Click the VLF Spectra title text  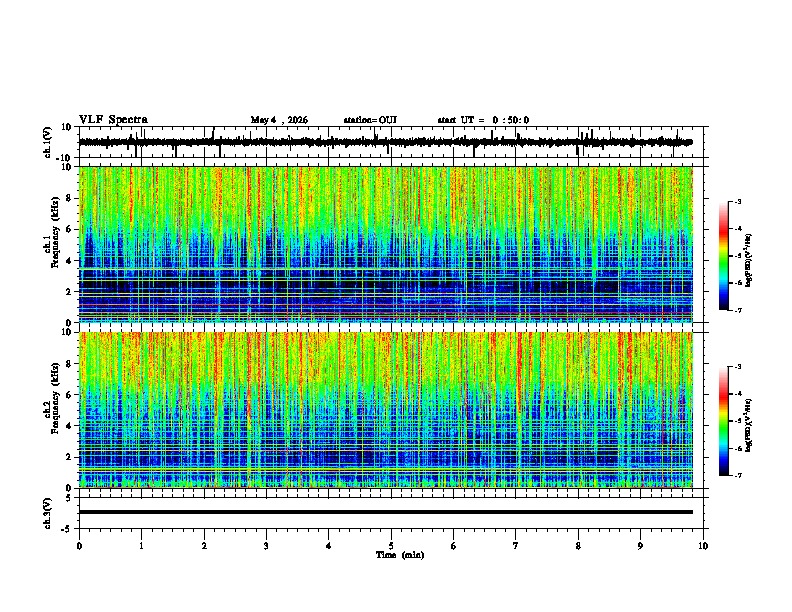pos(113,120)
